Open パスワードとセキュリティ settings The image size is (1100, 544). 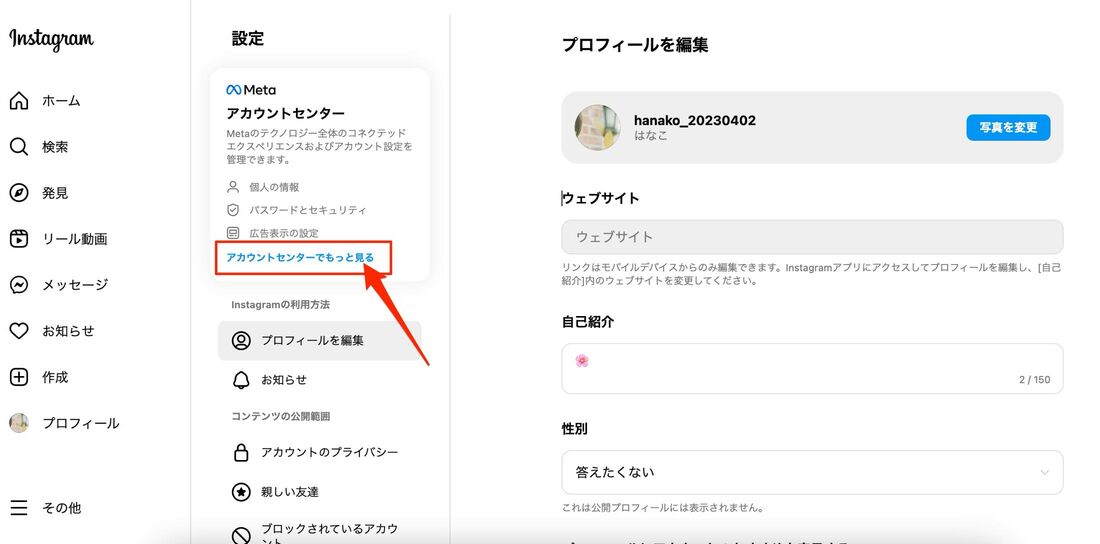coord(308,210)
